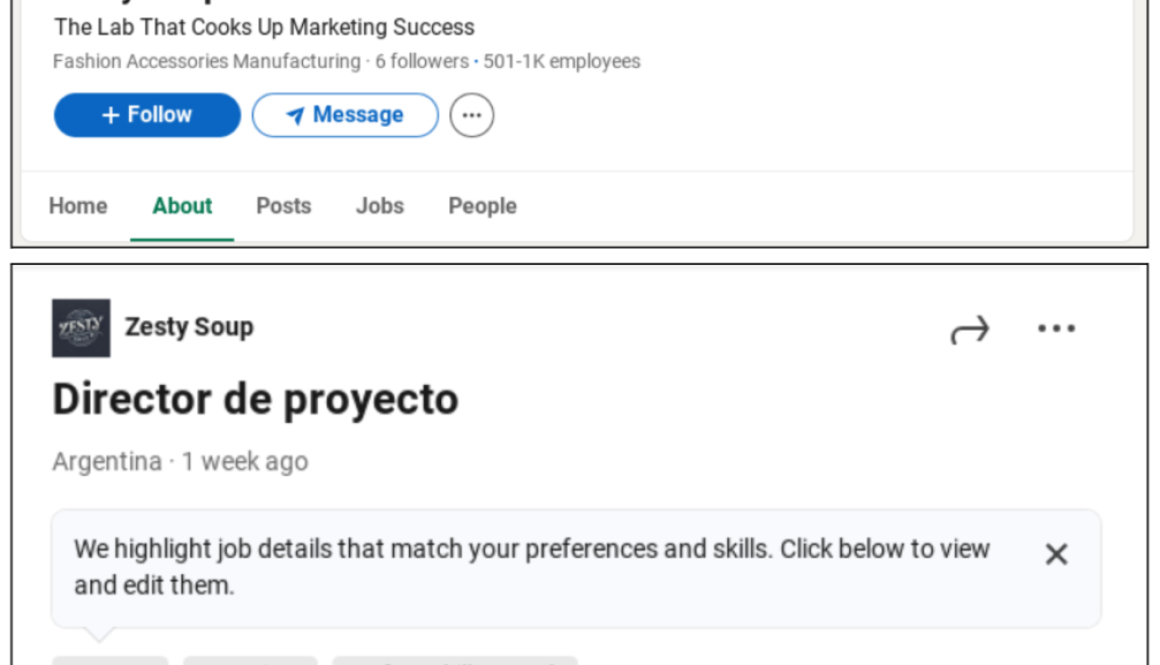
Task: Click the share arrow icon on job posting
Action: pos(969,330)
